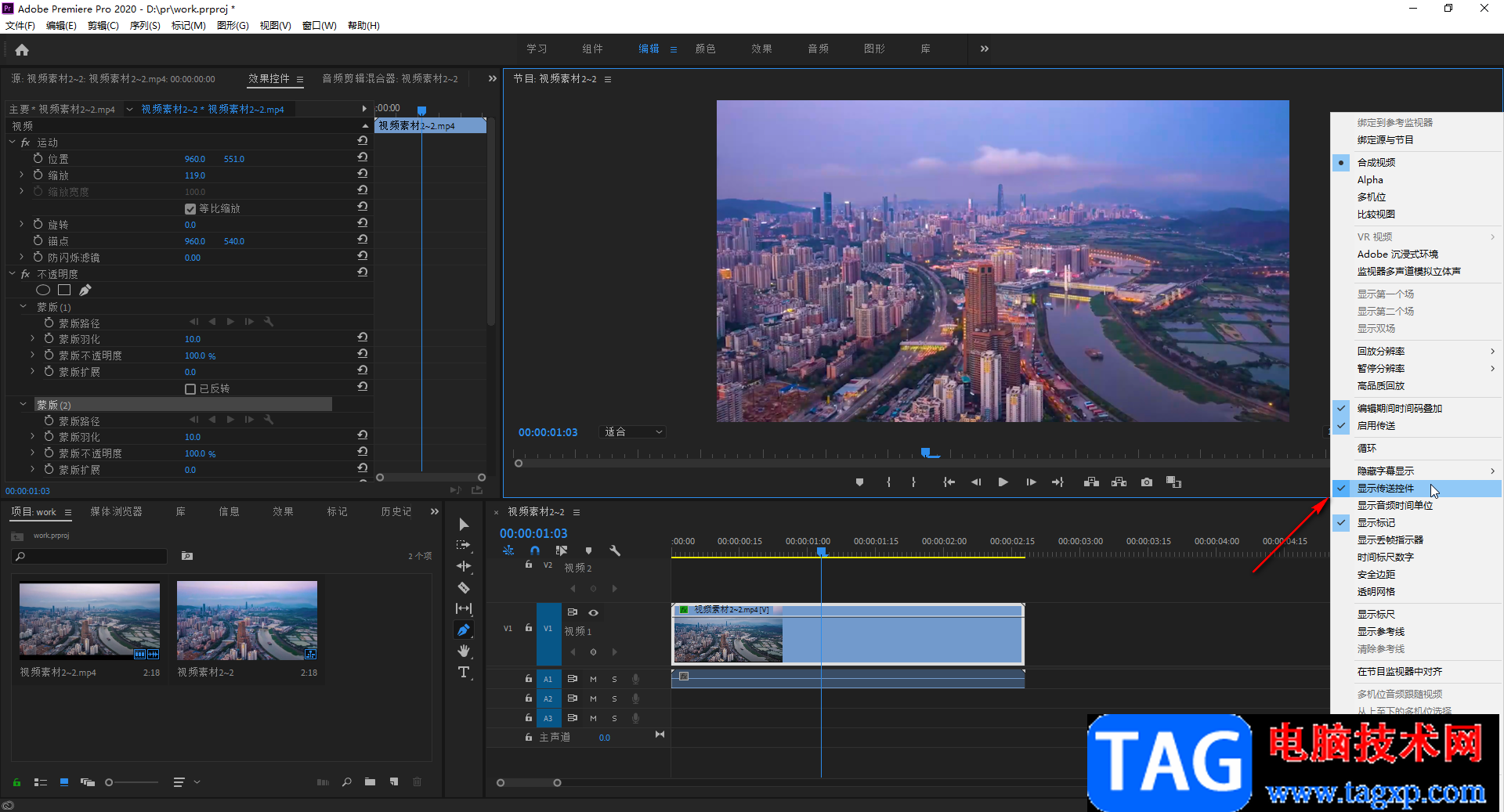The width and height of the screenshot is (1504, 812).
Task: Collapse the 蒙版(2) section
Action: 23,405
